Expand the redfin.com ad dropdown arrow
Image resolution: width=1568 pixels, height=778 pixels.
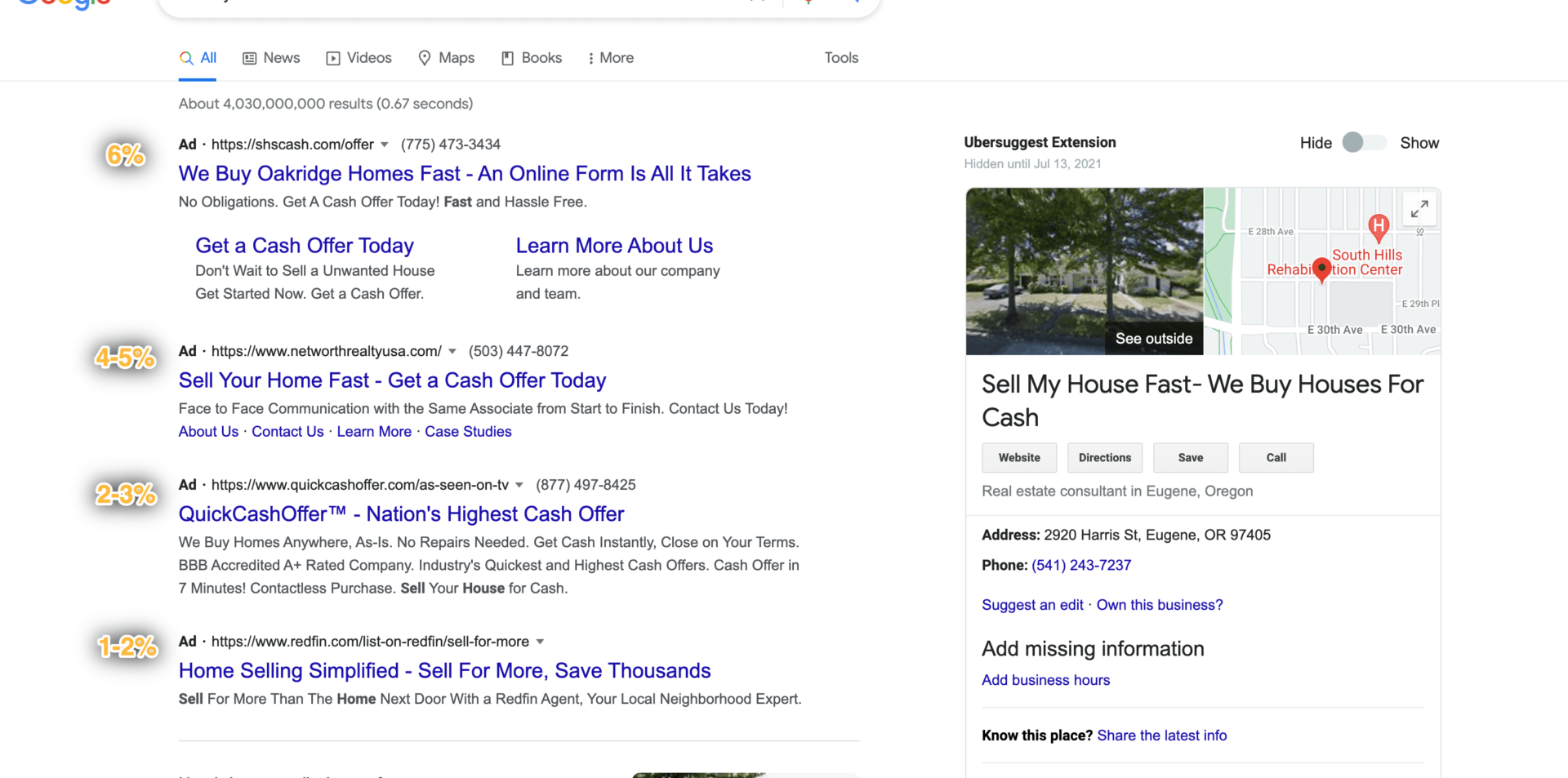[540, 642]
